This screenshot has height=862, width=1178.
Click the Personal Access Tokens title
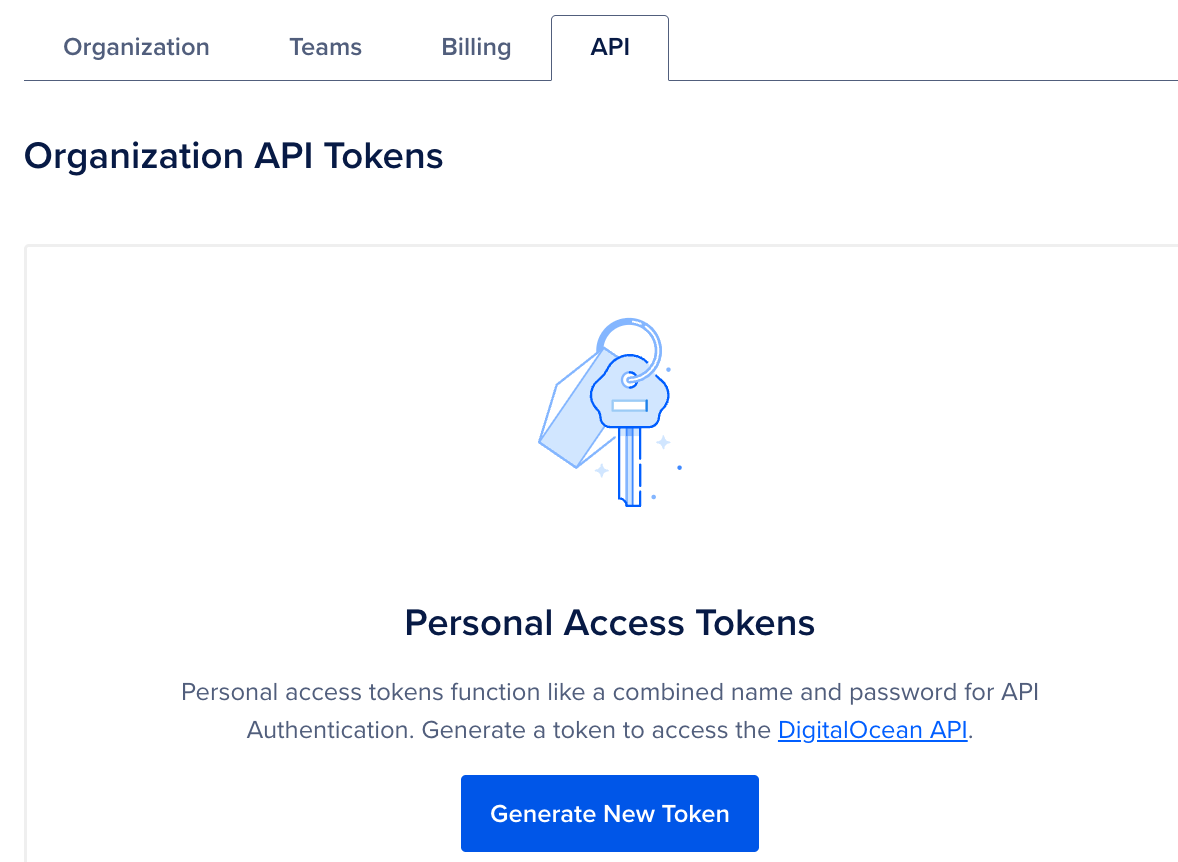tap(609, 623)
